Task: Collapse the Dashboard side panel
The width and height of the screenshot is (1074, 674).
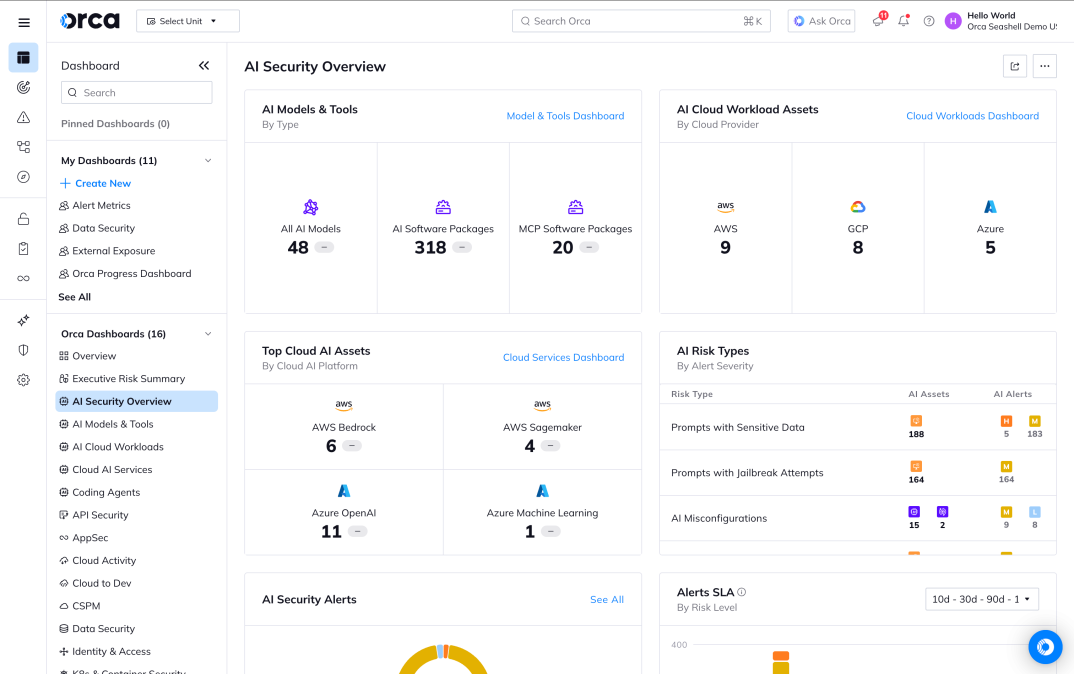Action: [204, 66]
